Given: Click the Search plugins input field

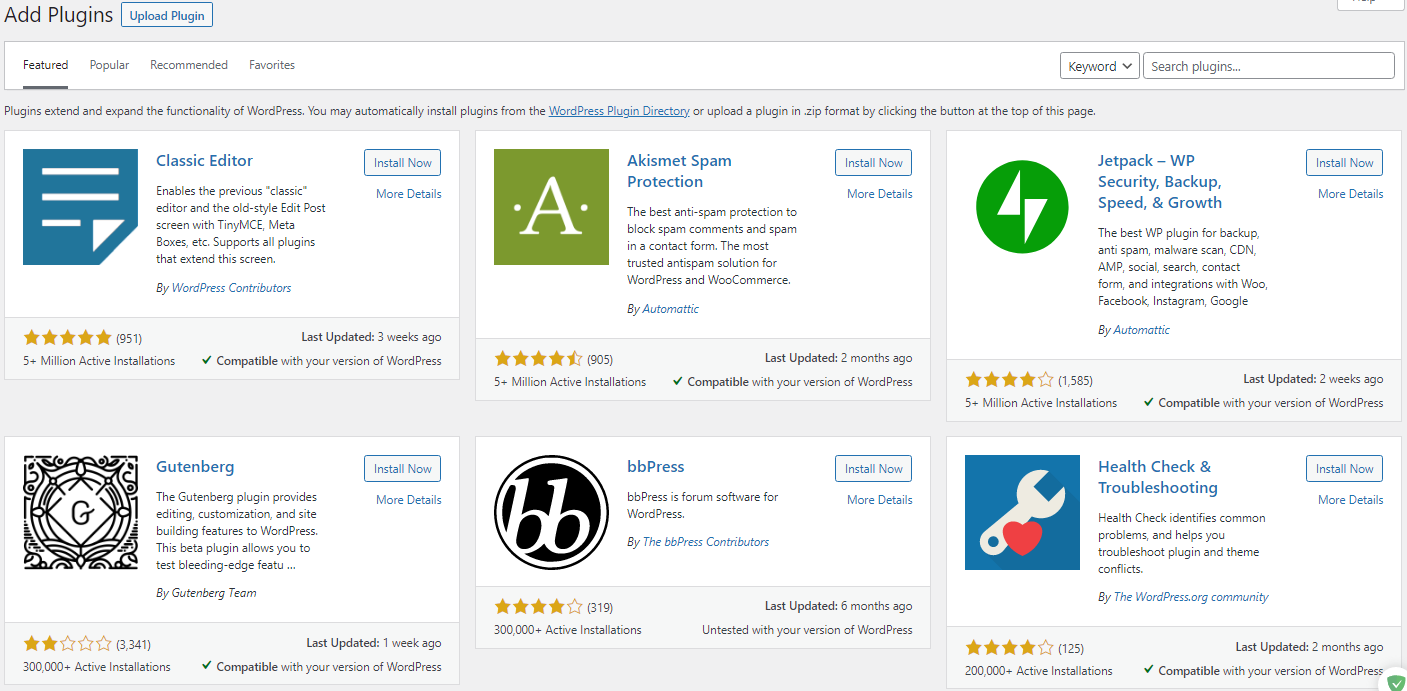Looking at the screenshot, I should 1269,66.
